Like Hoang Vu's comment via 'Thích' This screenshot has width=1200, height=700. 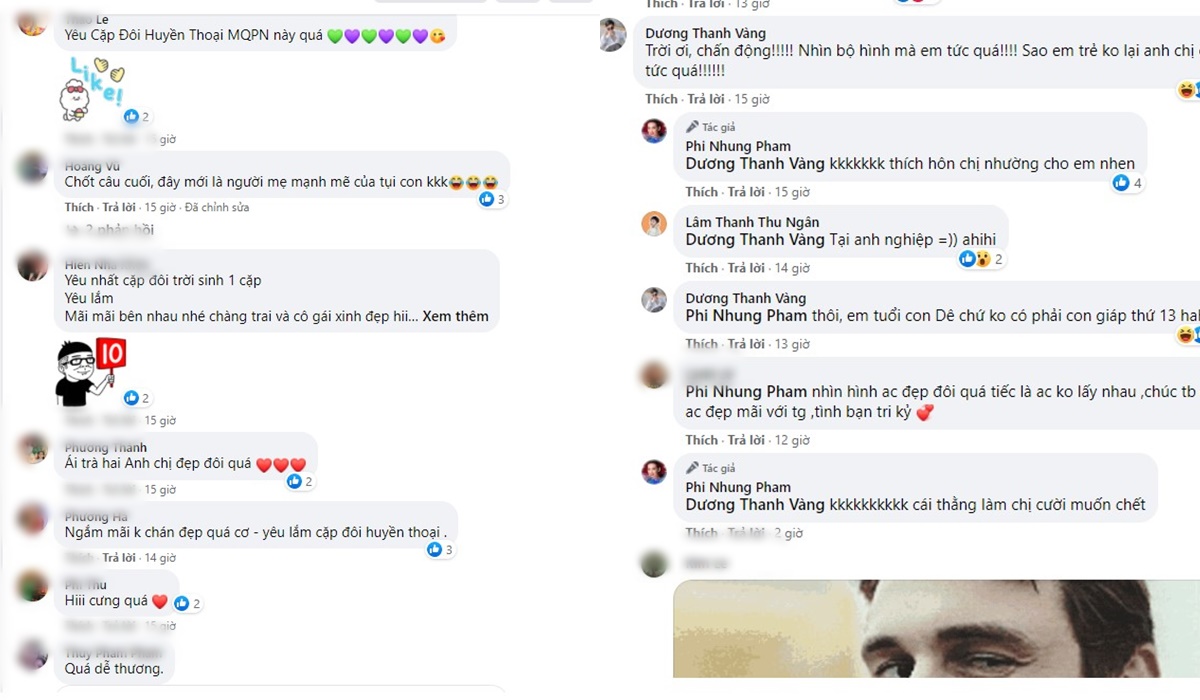click(79, 208)
